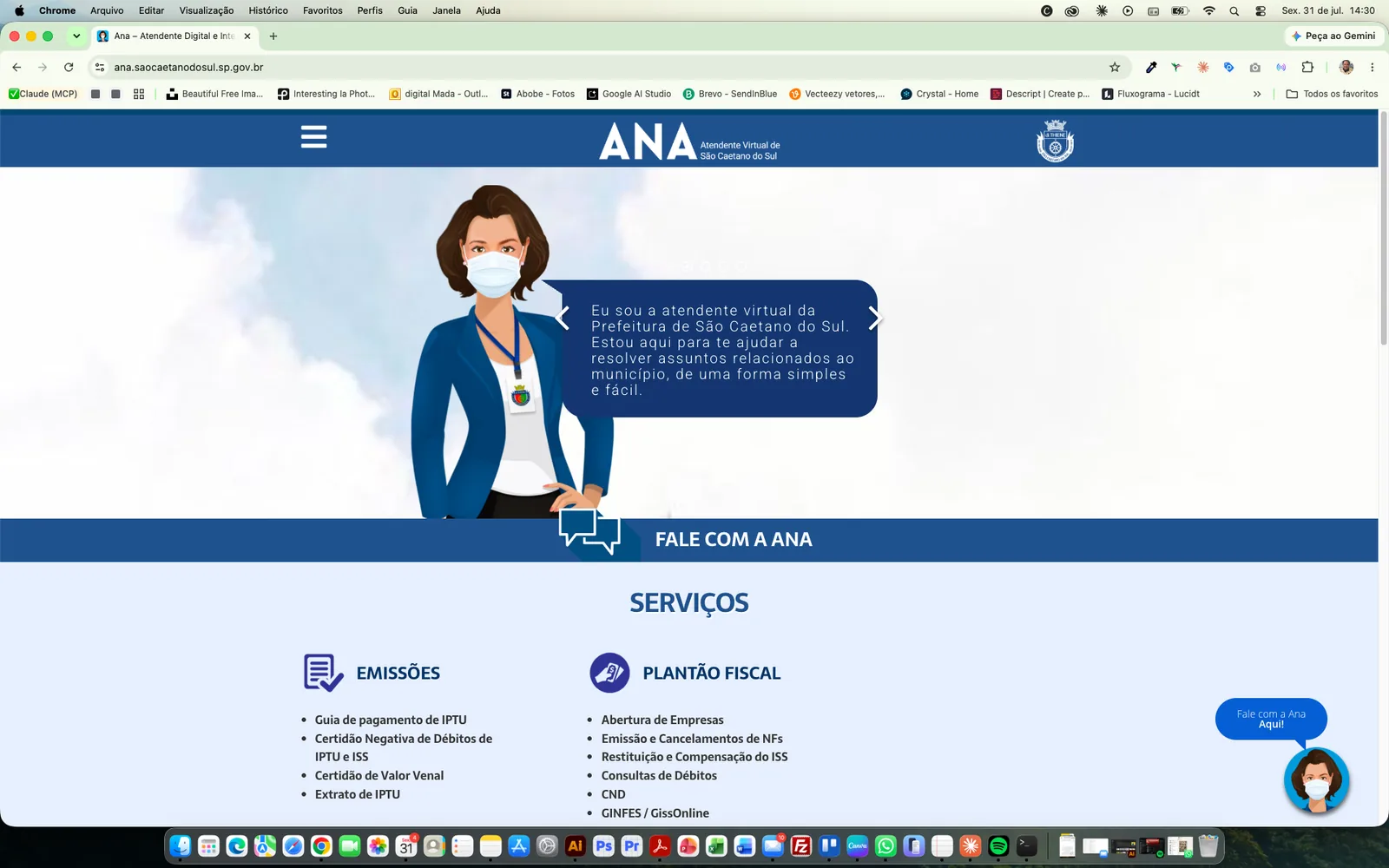Open macOS Control Center in menu bar
This screenshot has width=1389, height=868.
tap(1261, 10)
